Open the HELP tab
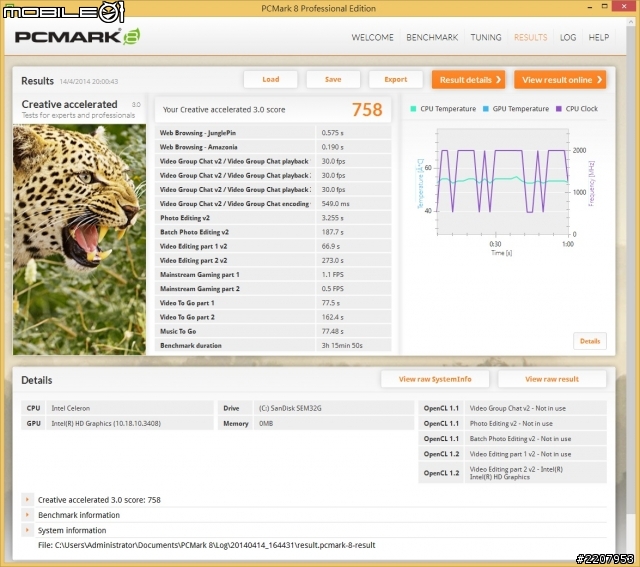Image resolution: width=640 pixels, height=567 pixels. coord(598,38)
